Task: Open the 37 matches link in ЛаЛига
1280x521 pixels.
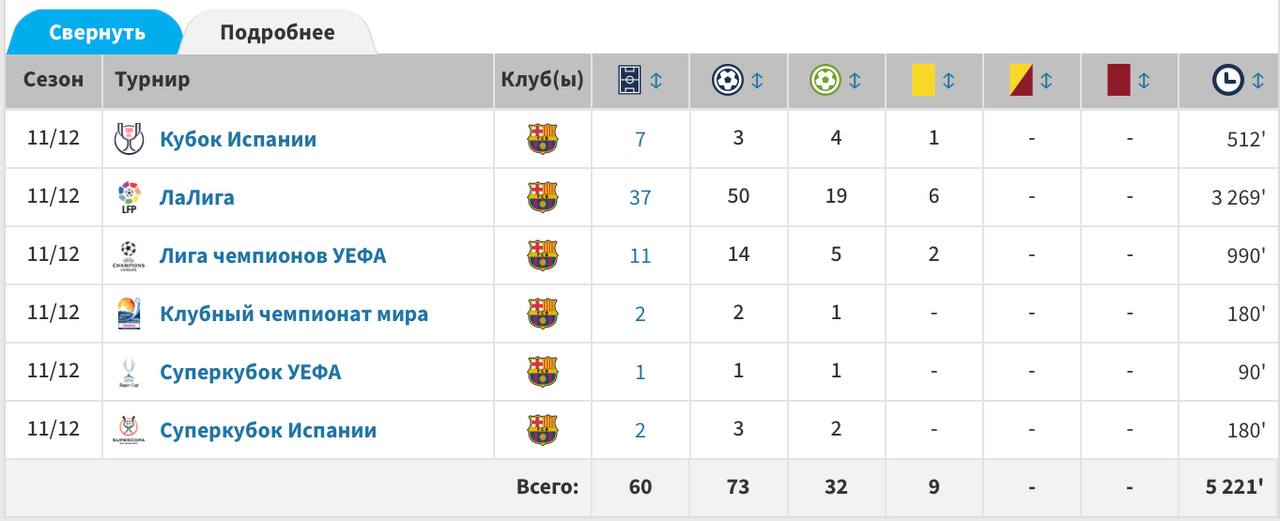Action: click(640, 197)
